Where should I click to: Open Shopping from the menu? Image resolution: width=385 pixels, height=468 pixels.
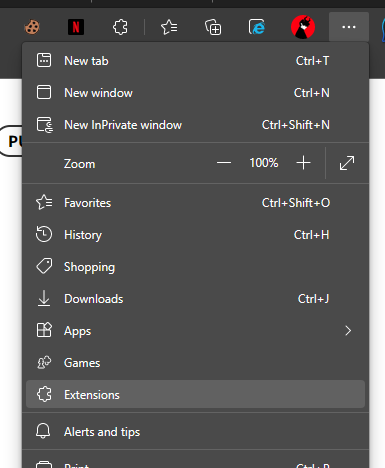195,267
